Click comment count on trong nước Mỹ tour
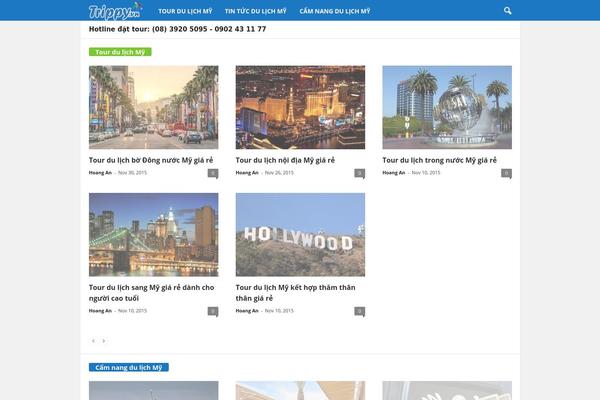The width and height of the screenshot is (600, 400). click(506, 173)
